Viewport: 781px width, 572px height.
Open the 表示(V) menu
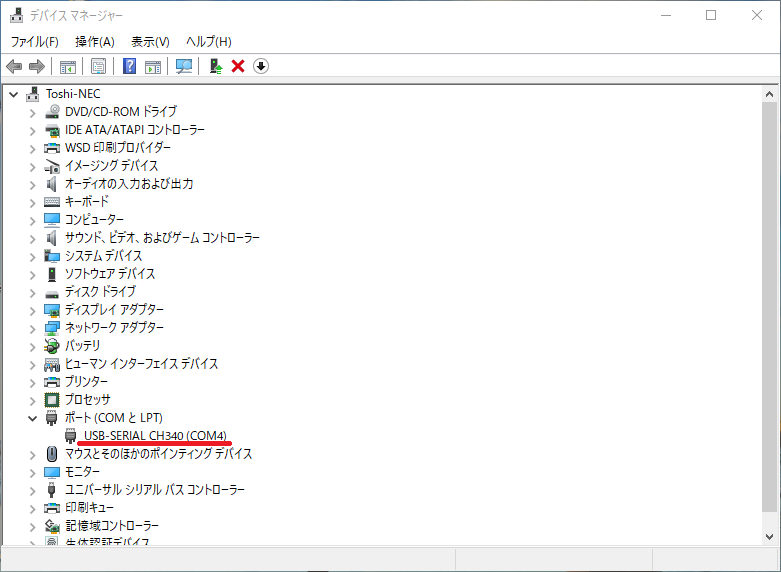(150, 42)
